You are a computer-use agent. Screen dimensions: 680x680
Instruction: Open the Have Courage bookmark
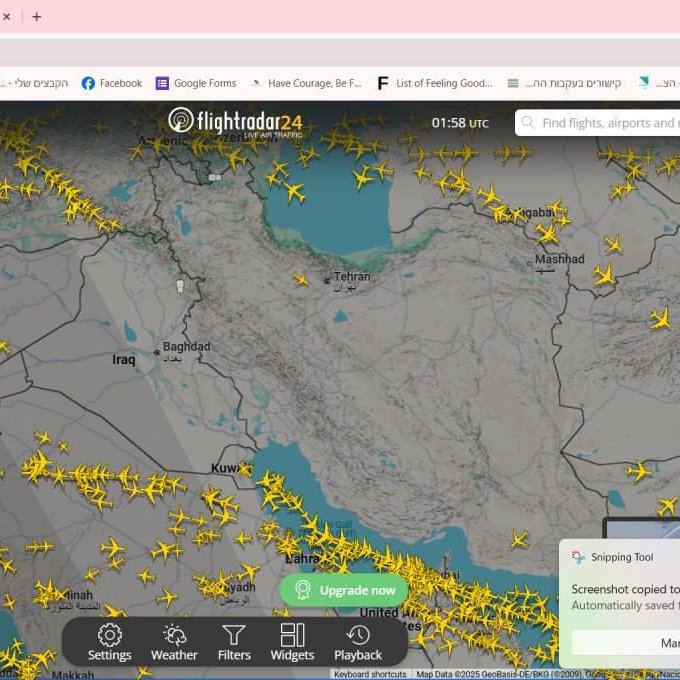(x=306, y=83)
